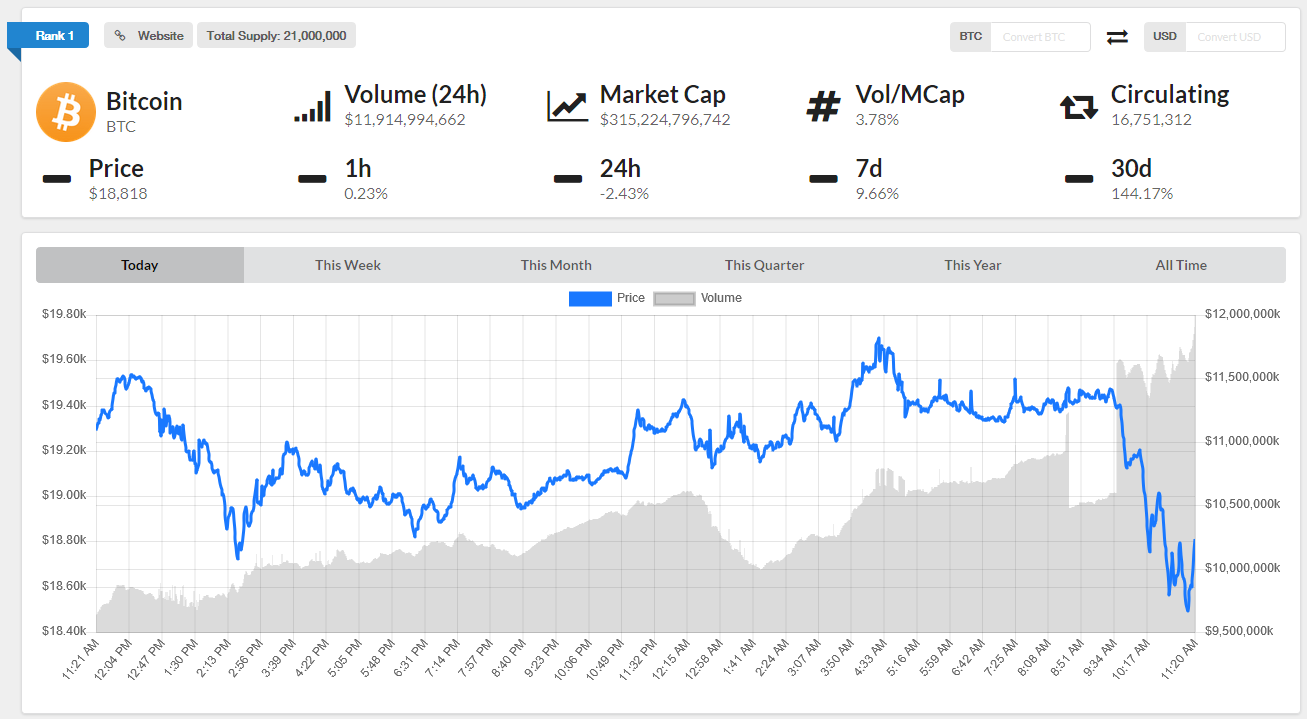1307x719 pixels.
Task: Click the 11:20 AM time axis label
Action: tap(1179, 661)
